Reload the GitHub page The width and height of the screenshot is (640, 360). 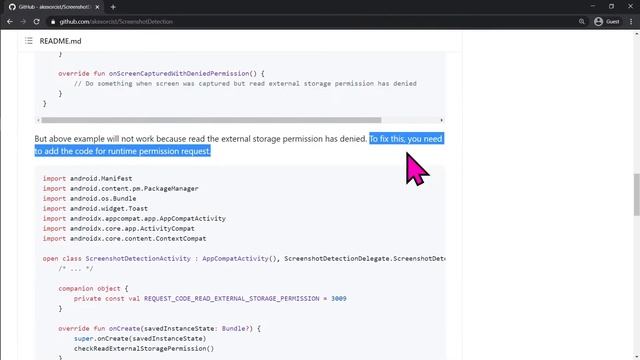point(36,22)
